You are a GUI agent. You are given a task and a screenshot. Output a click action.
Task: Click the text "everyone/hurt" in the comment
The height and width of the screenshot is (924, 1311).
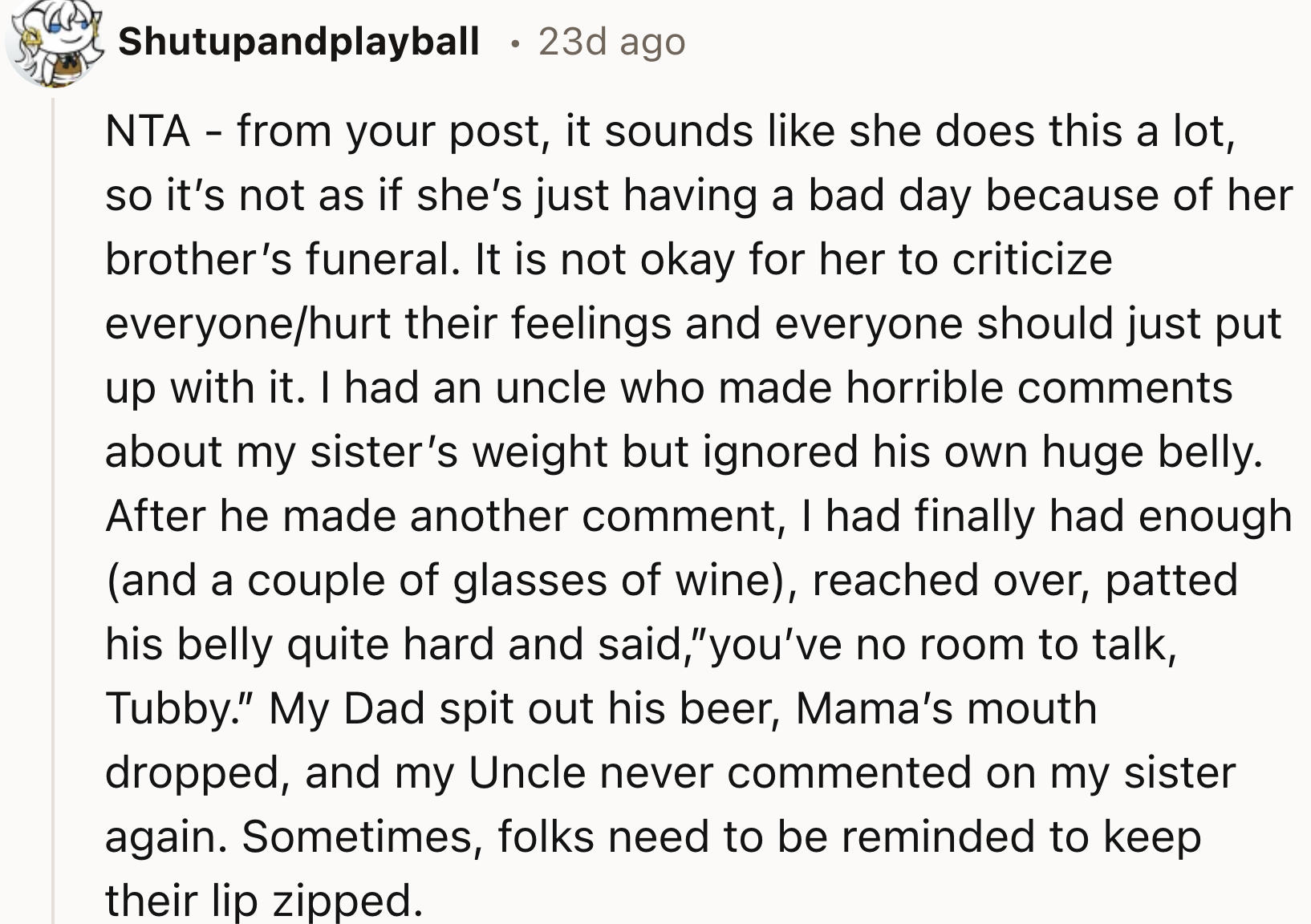pos(247,324)
